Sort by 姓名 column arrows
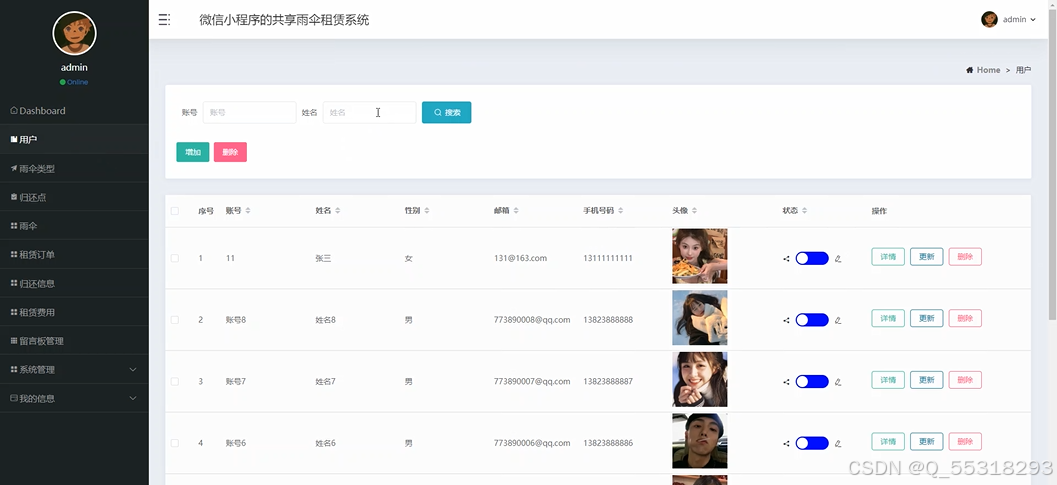This screenshot has width=1057, height=485. click(338, 211)
